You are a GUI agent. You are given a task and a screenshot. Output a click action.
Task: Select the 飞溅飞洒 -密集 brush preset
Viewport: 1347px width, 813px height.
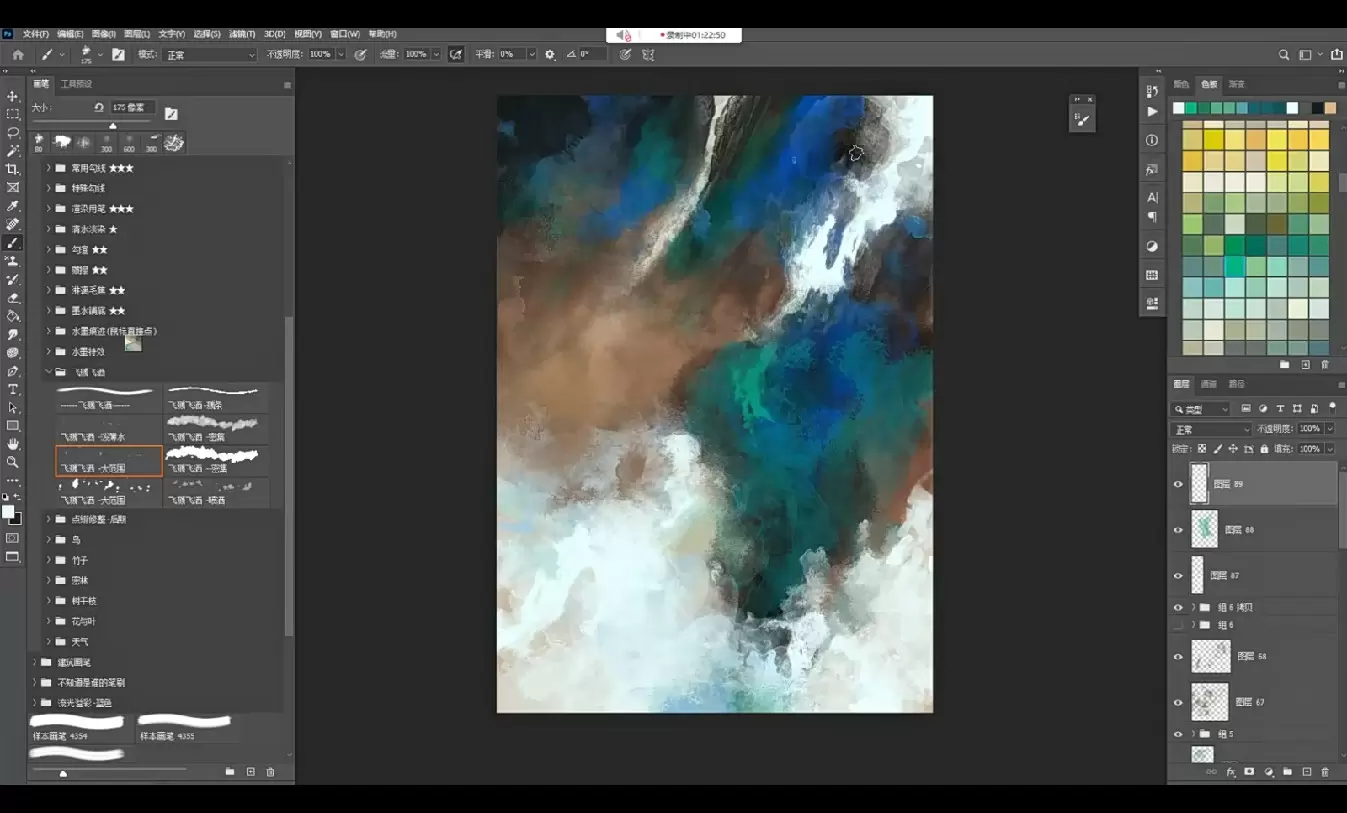point(216,429)
